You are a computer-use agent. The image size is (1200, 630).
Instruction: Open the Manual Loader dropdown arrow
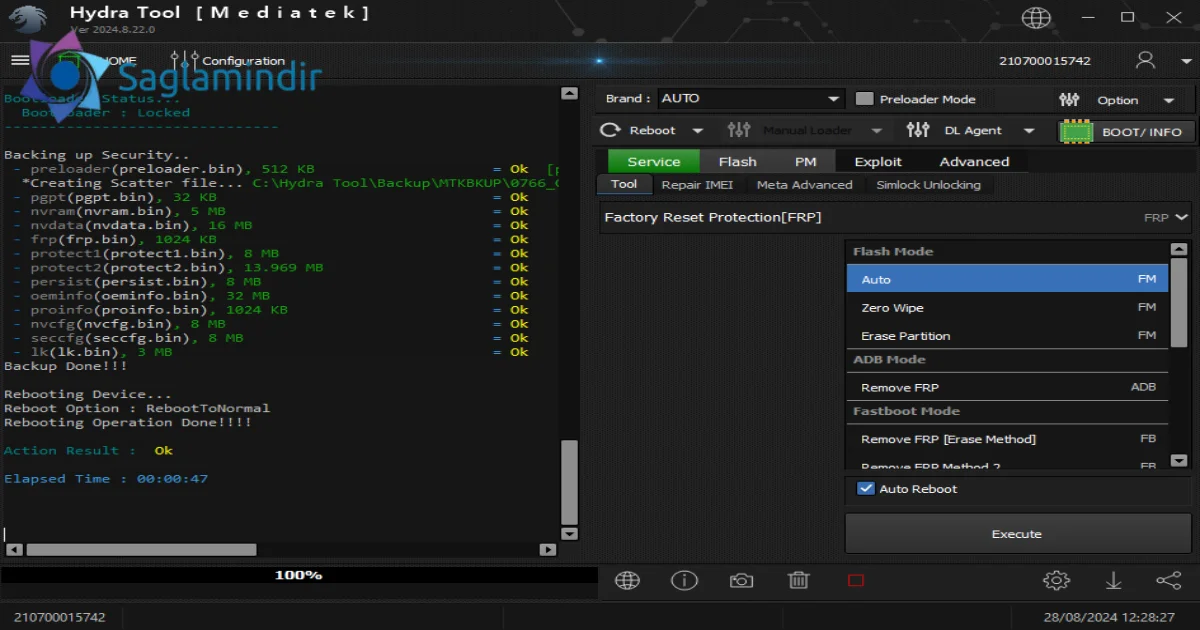pyautogui.click(x=877, y=131)
